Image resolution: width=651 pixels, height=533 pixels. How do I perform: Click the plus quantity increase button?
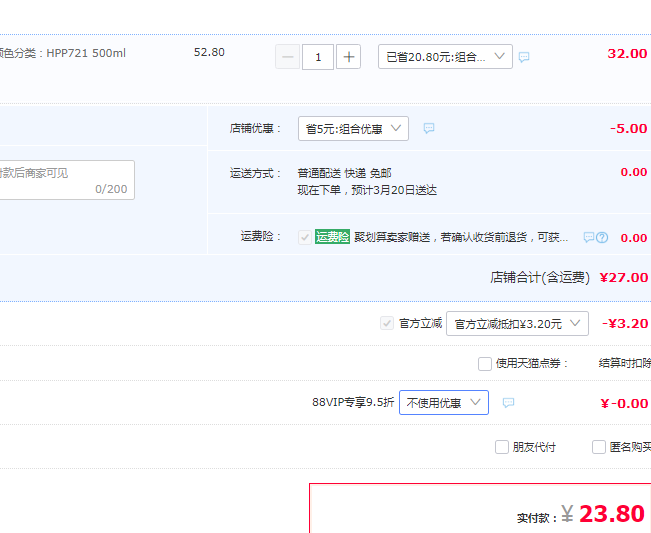coord(348,57)
